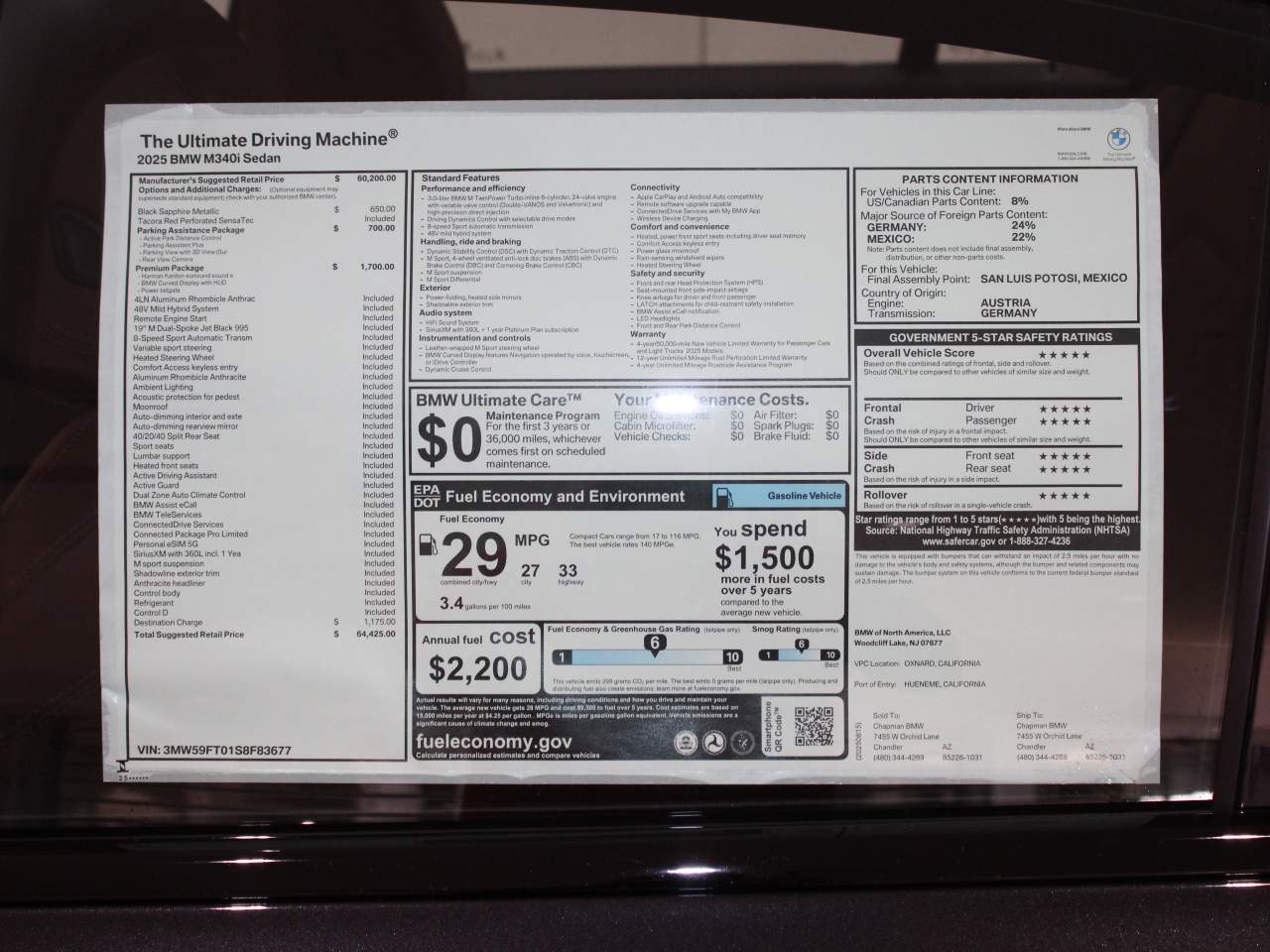1270x952 pixels.
Task: Click Moonroof option row
Action: (x=266, y=407)
